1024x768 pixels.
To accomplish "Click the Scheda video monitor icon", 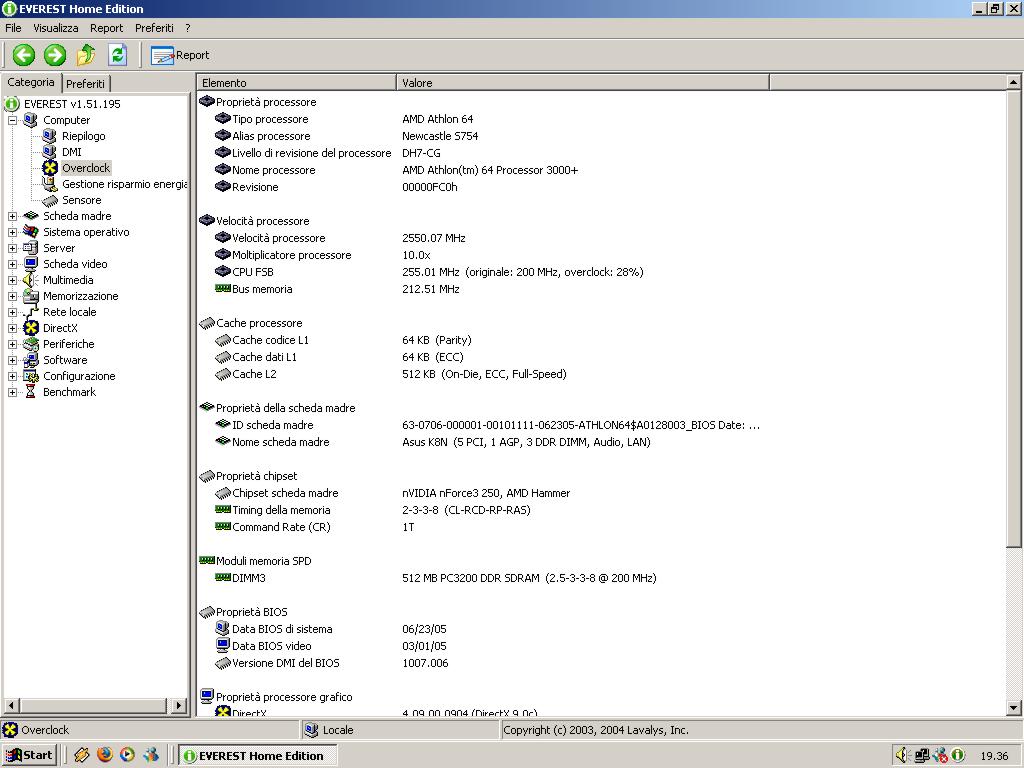I will pyautogui.click(x=31, y=264).
